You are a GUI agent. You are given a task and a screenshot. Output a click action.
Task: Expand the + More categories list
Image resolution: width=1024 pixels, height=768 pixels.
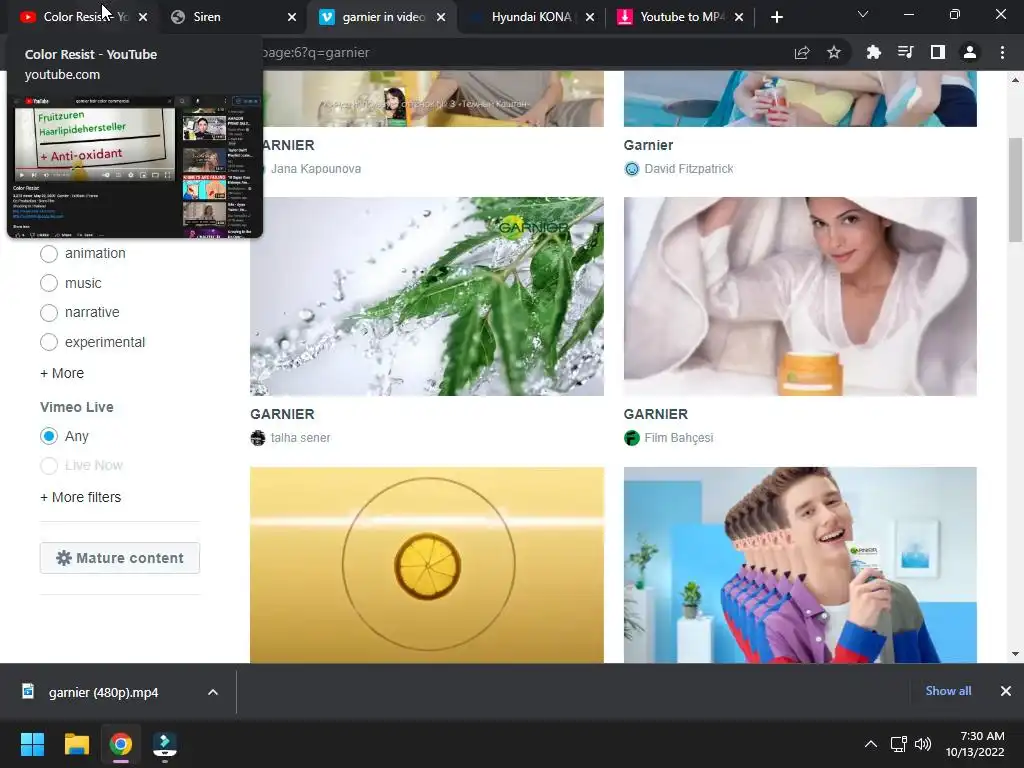tap(62, 374)
